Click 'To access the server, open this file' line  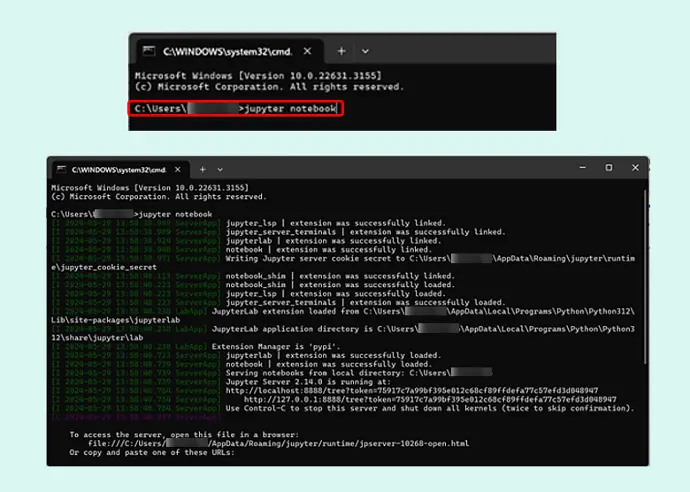184,434
